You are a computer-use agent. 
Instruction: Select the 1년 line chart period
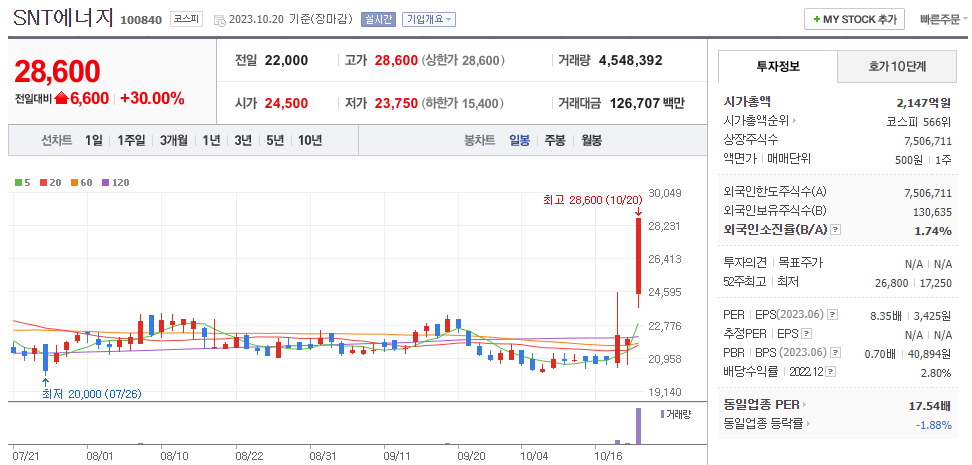211,140
